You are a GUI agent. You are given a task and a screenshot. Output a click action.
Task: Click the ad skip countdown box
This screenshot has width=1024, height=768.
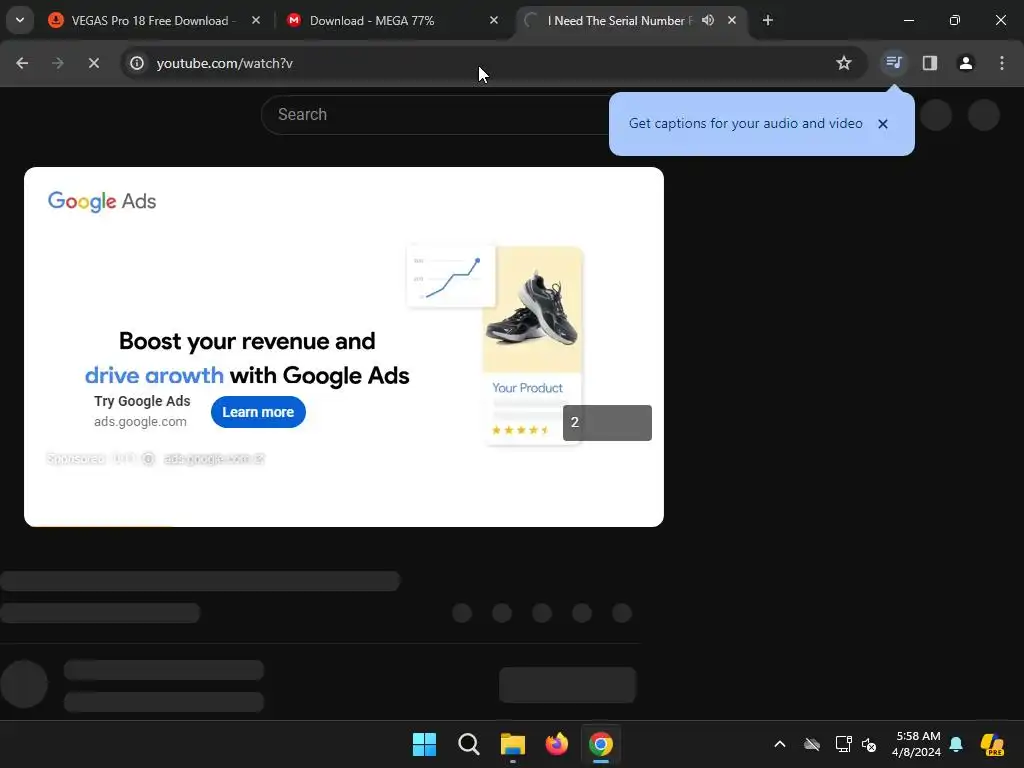tap(607, 423)
